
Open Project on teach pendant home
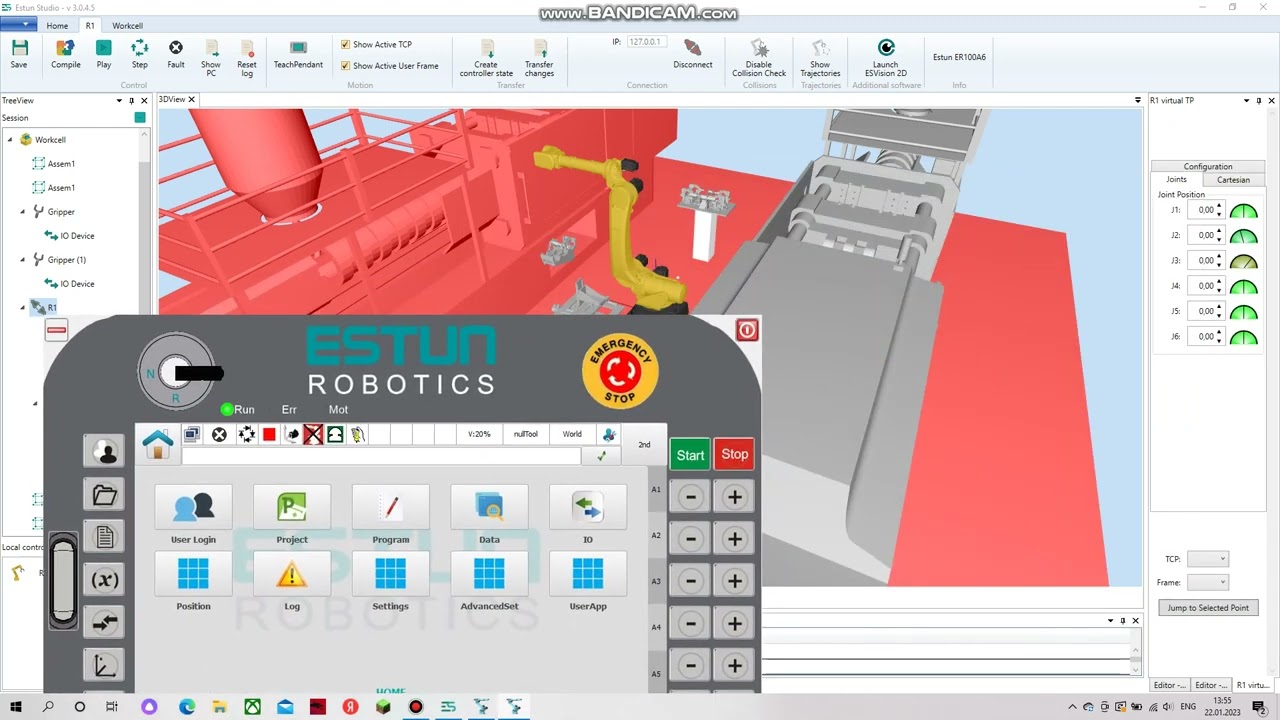[292, 508]
